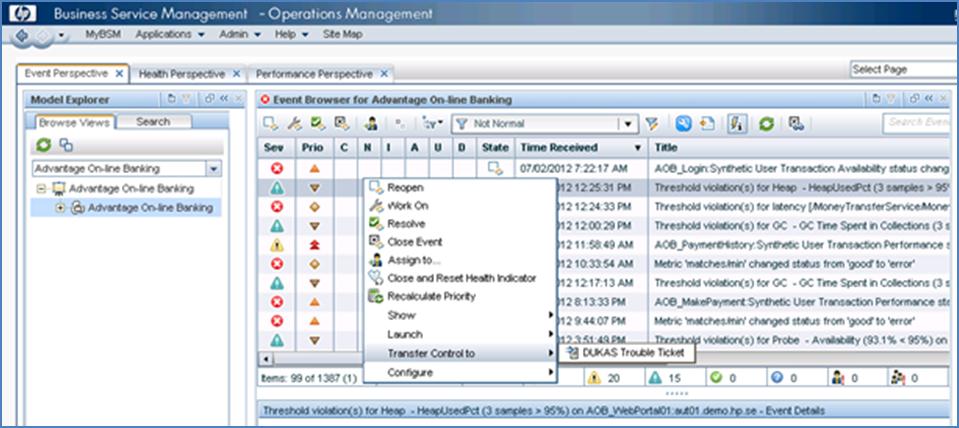Sort by the Sev column header

point(277,147)
